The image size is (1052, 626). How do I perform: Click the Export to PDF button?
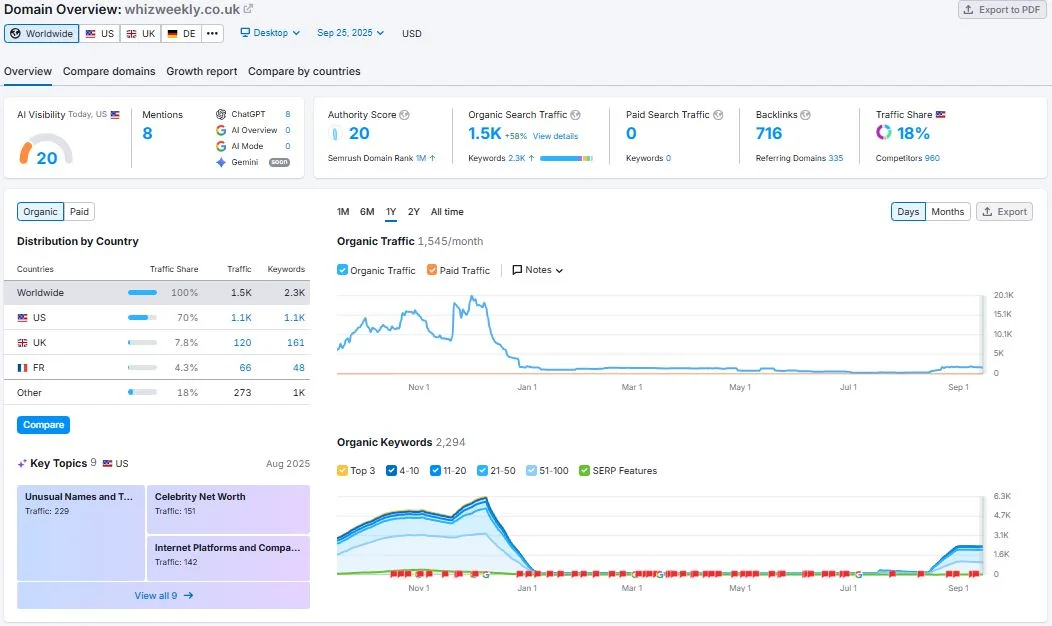point(1002,9)
